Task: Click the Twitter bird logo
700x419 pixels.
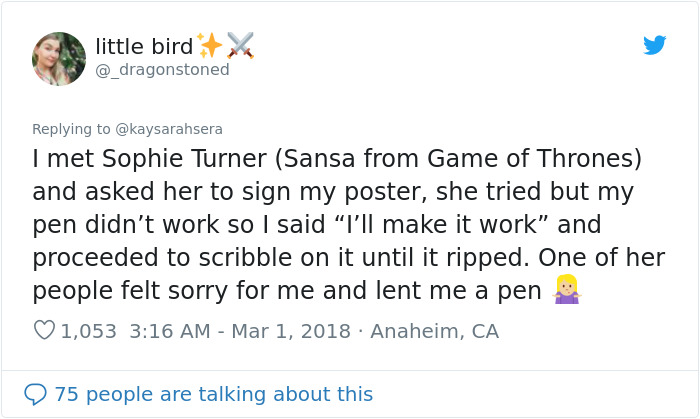Action: [x=655, y=45]
